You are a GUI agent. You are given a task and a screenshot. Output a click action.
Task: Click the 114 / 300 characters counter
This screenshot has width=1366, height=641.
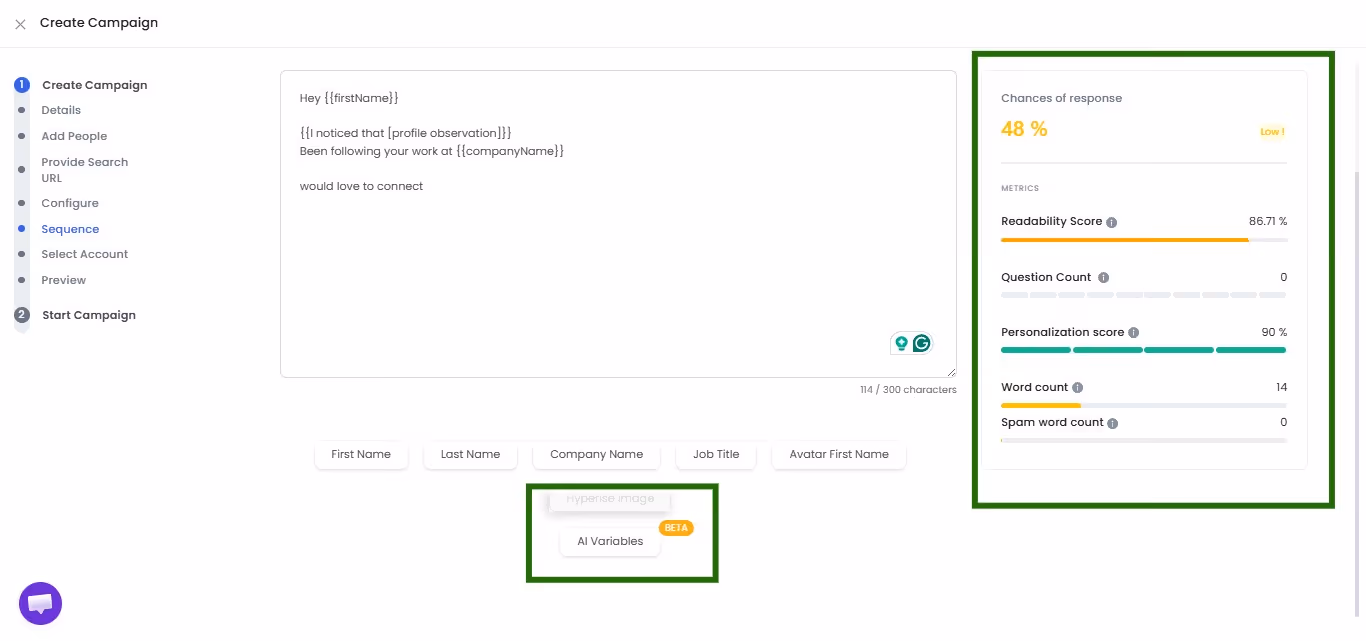pyautogui.click(x=908, y=390)
